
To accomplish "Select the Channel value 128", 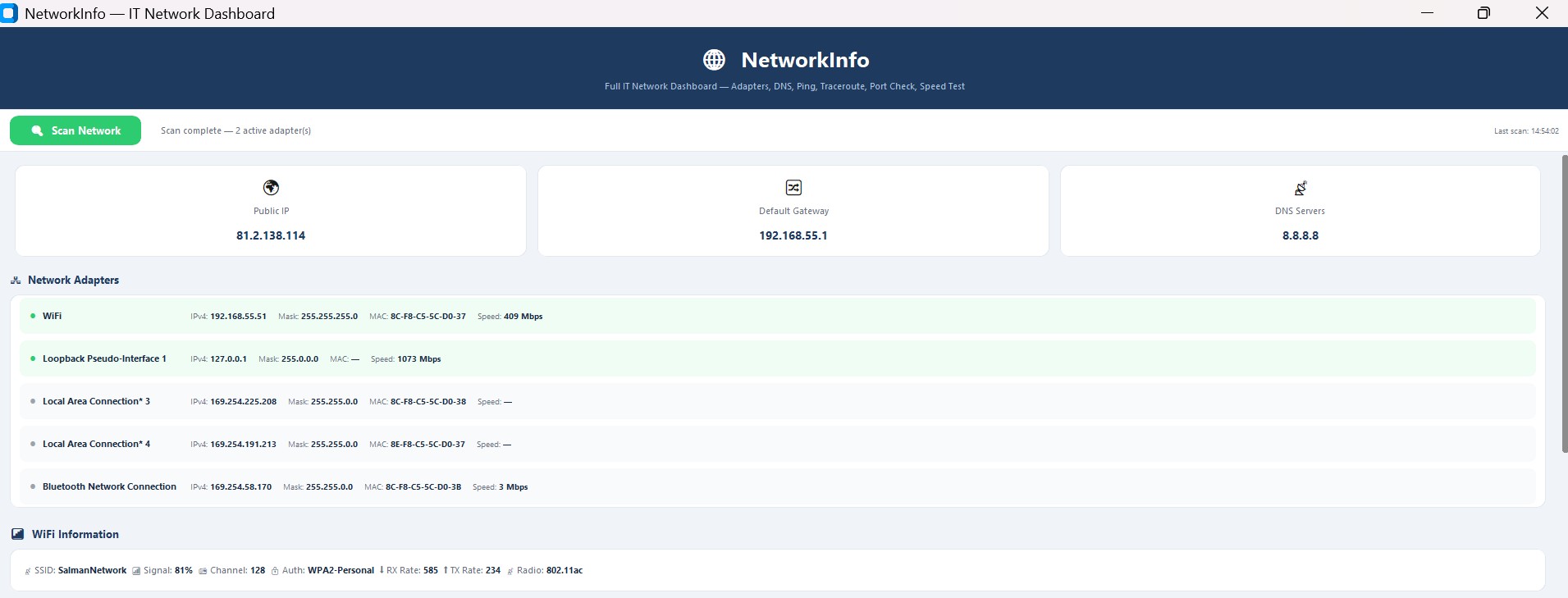I will 258,570.
